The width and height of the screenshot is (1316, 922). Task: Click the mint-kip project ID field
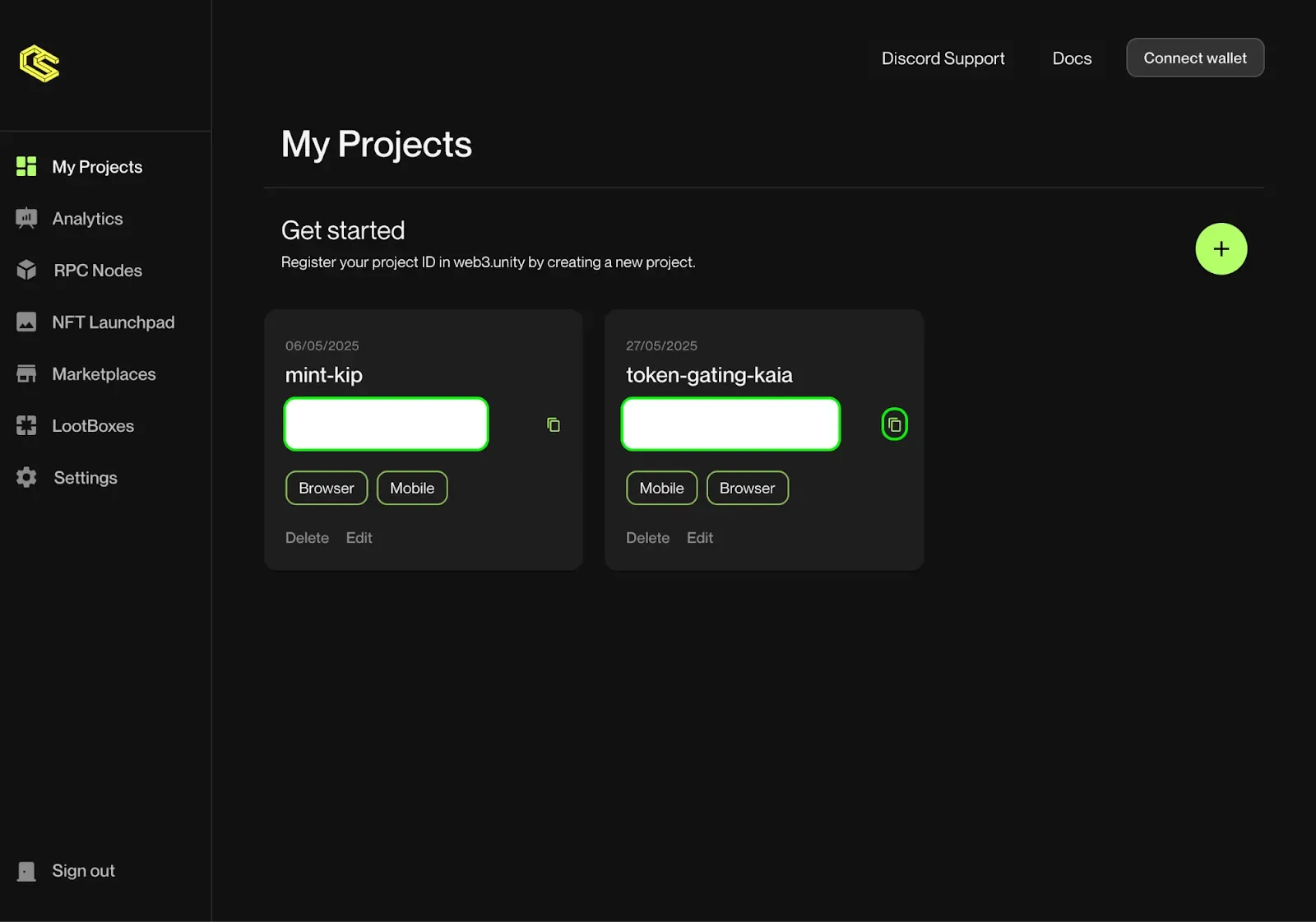(386, 424)
